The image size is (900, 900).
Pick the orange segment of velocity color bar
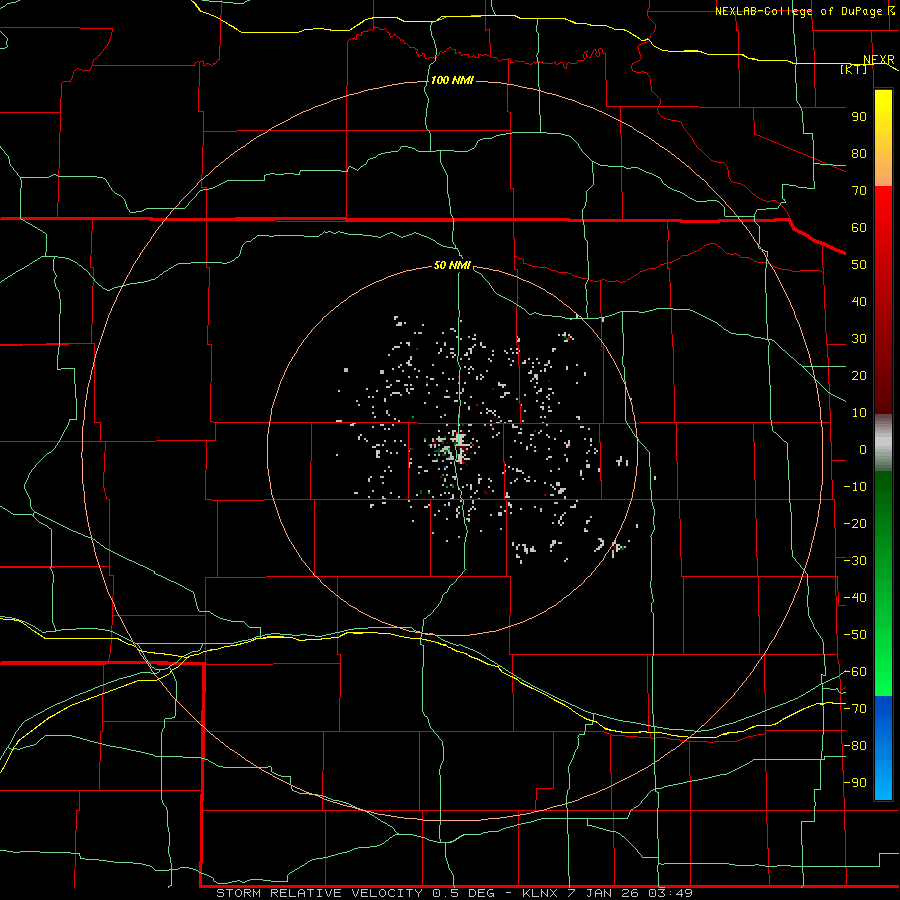coord(883,169)
